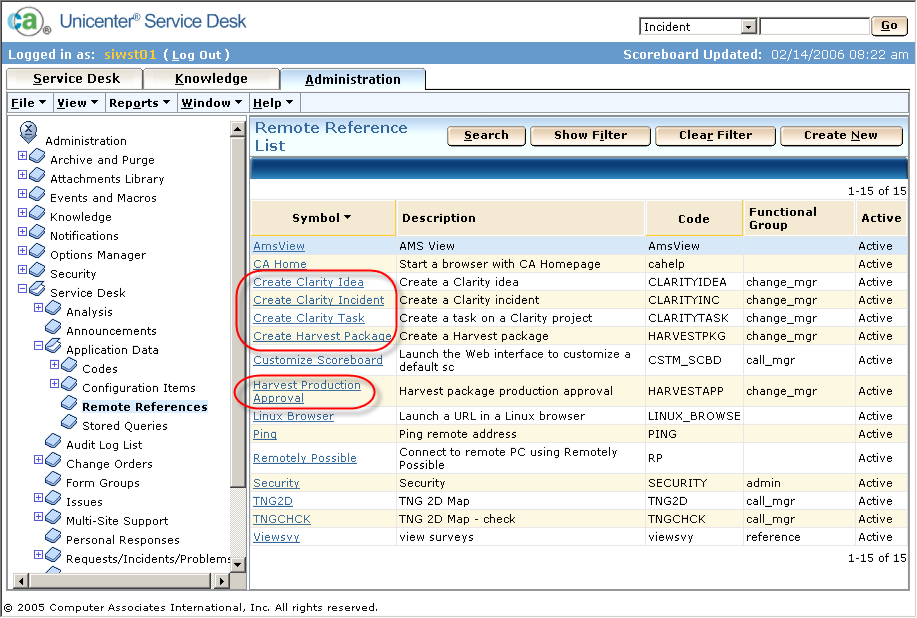Open the Create Clarity Incident link
The width and height of the screenshot is (917, 618).
(x=318, y=300)
